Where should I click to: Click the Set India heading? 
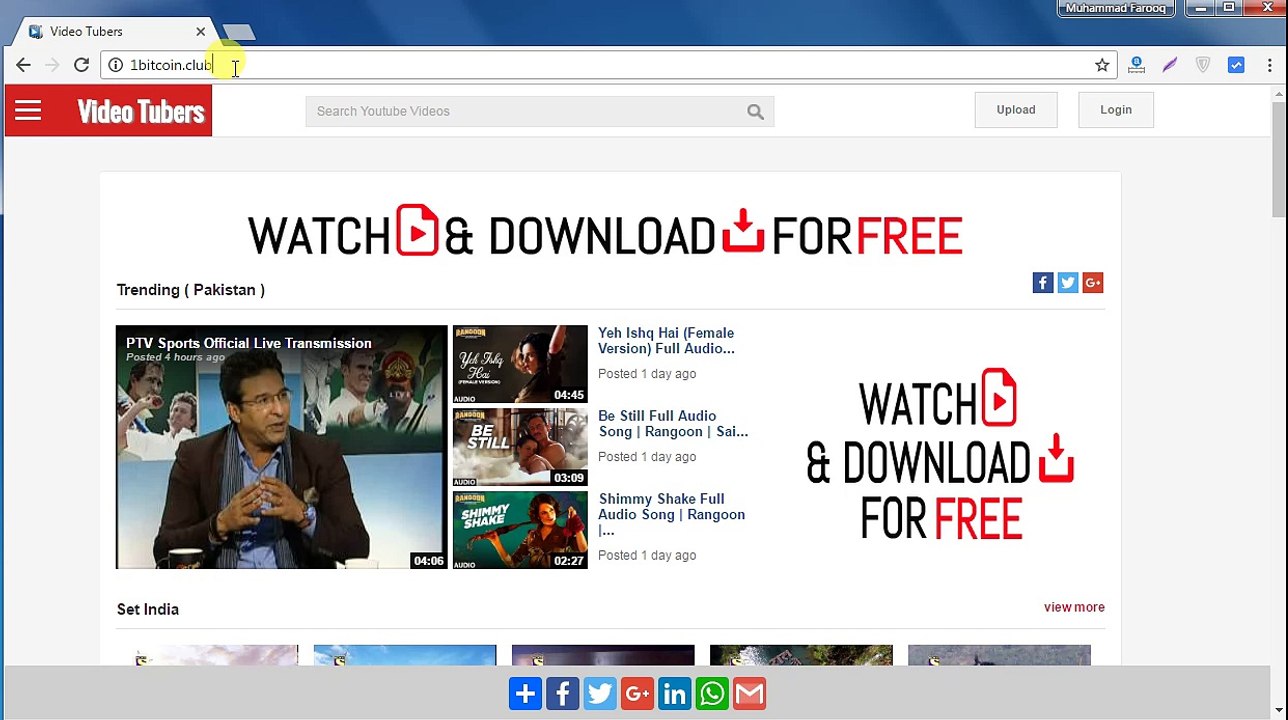point(148,609)
